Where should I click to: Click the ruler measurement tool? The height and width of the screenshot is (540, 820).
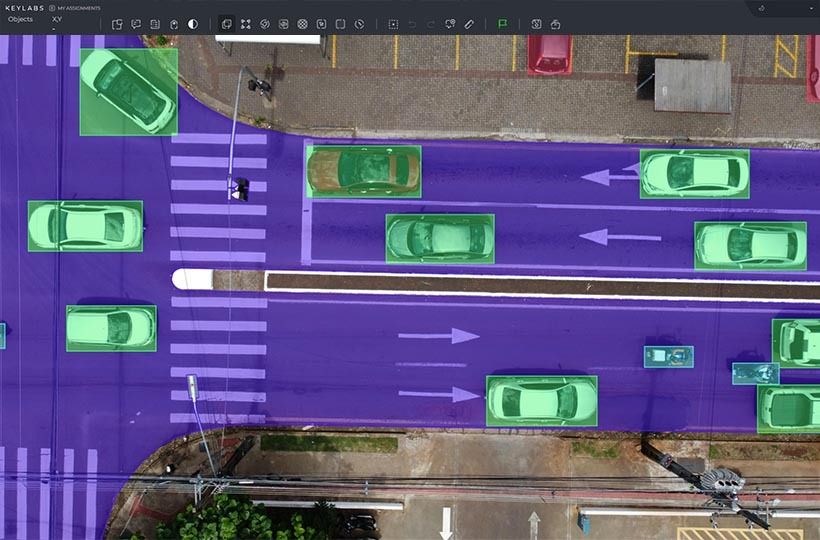click(469, 24)
